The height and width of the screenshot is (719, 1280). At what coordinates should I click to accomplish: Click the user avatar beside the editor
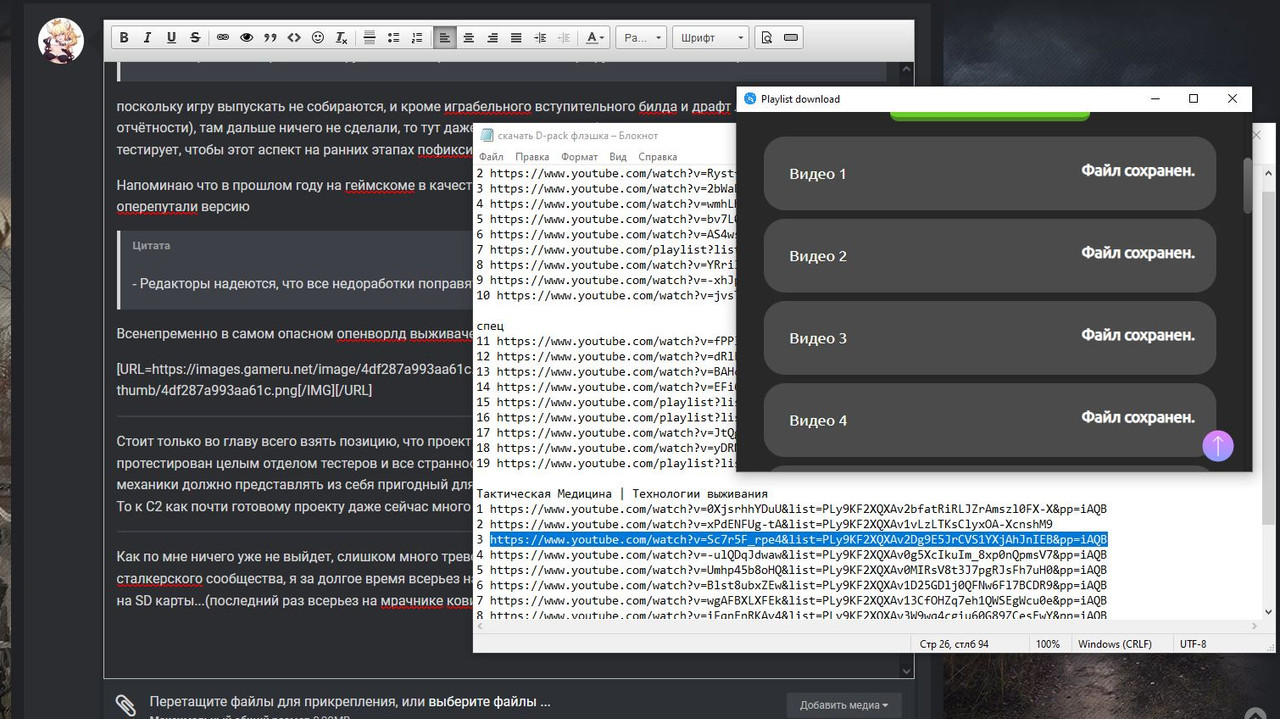(x=61, y=40)
